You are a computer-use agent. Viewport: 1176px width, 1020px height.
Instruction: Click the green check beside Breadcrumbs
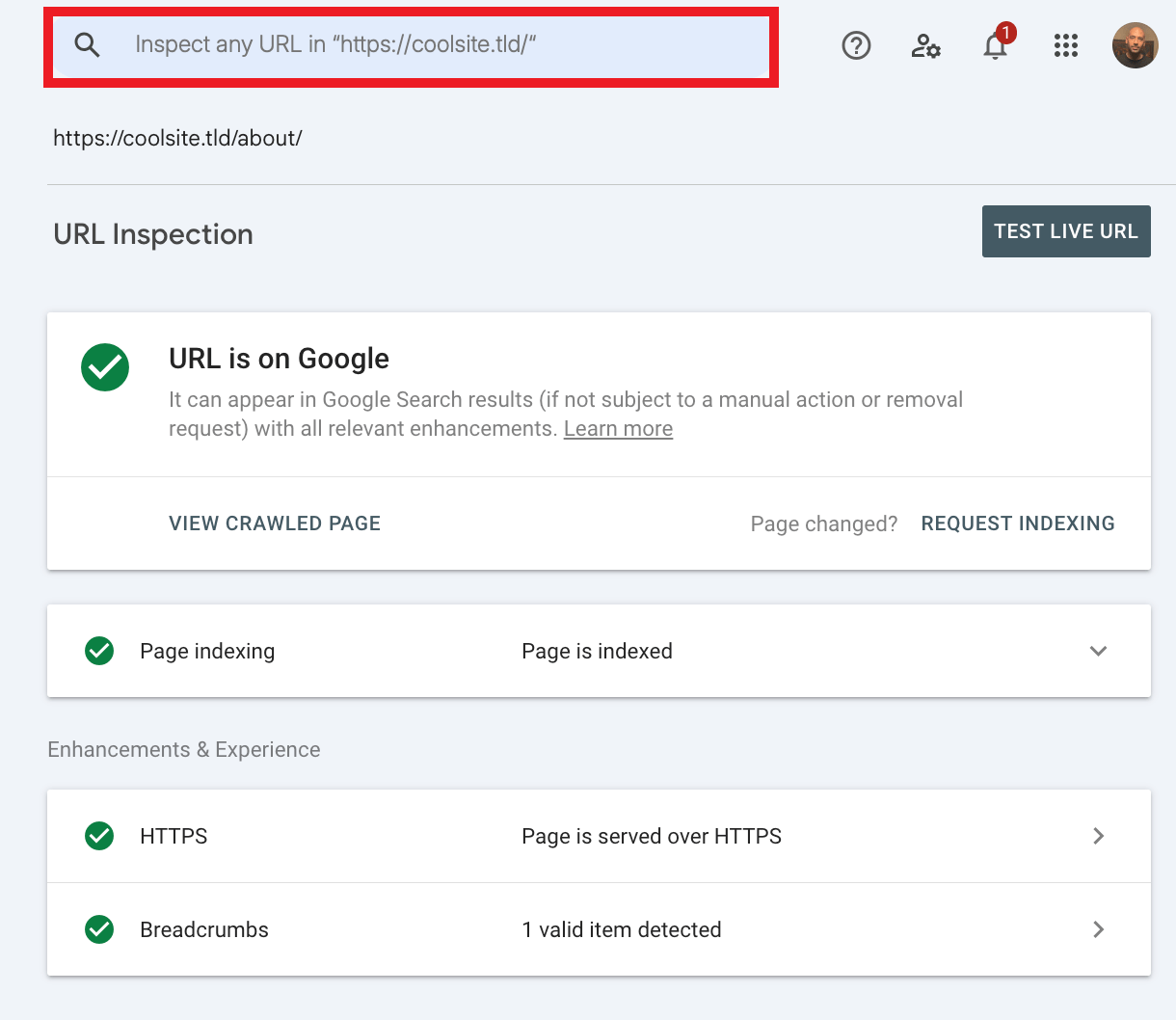(98, 929)
